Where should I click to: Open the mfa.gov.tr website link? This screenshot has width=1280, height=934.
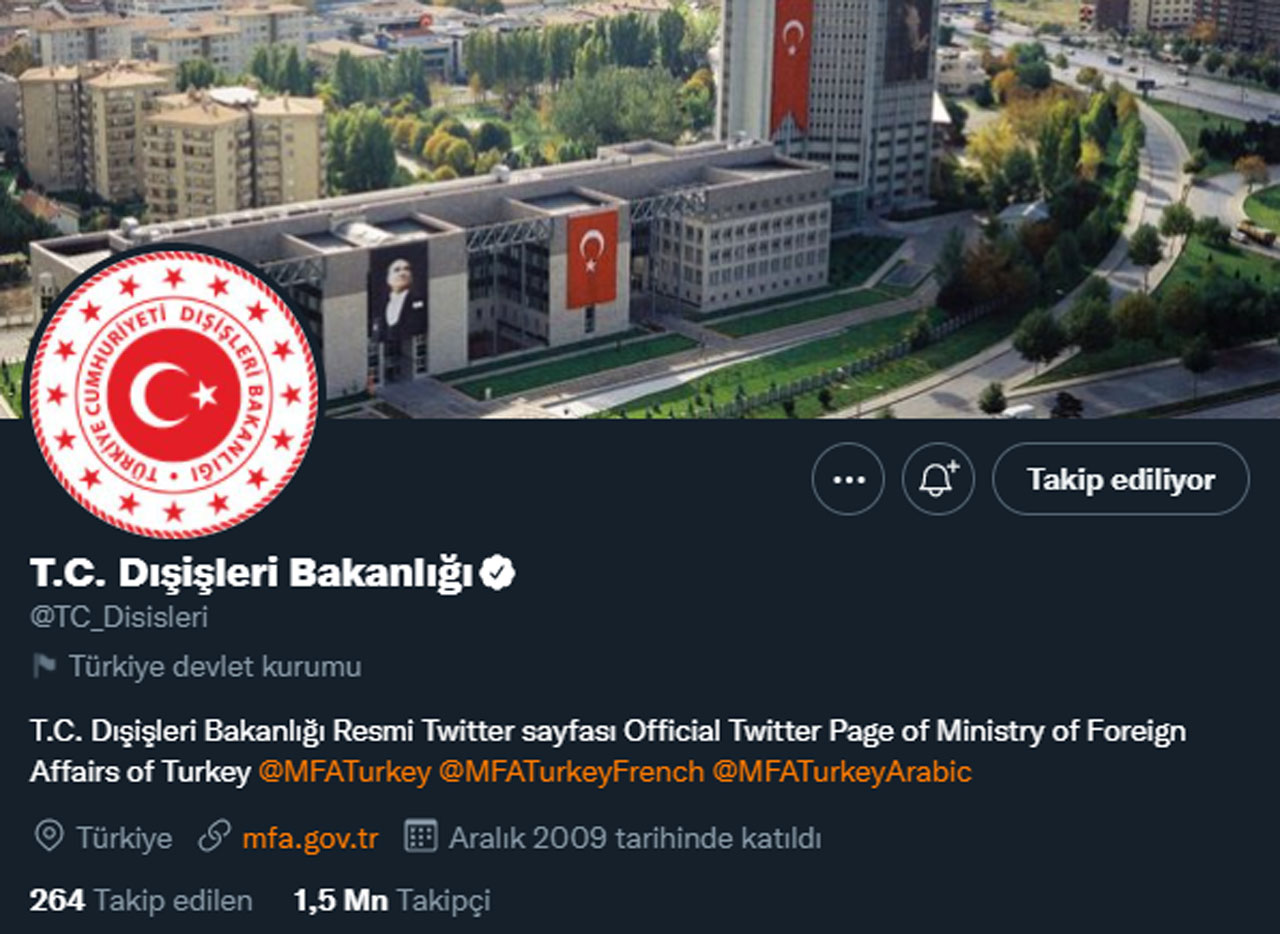[310, 837]
